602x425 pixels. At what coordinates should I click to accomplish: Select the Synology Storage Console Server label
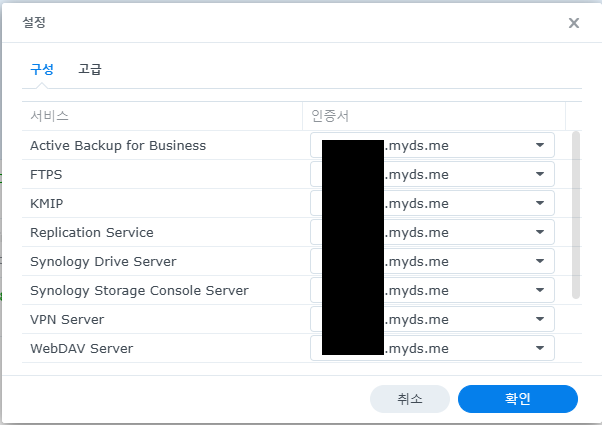click(139, 291)
